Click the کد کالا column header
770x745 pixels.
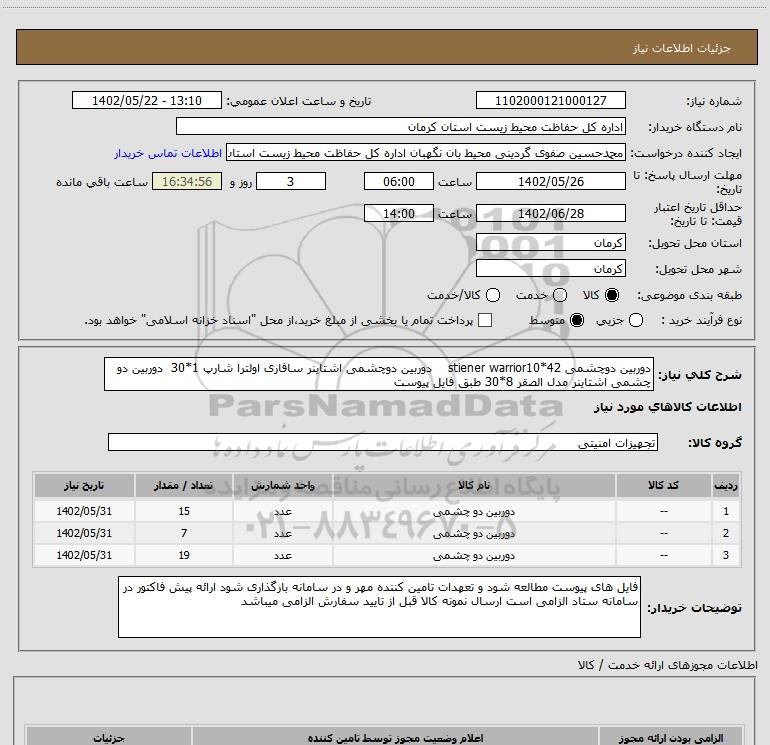[663, 486]
